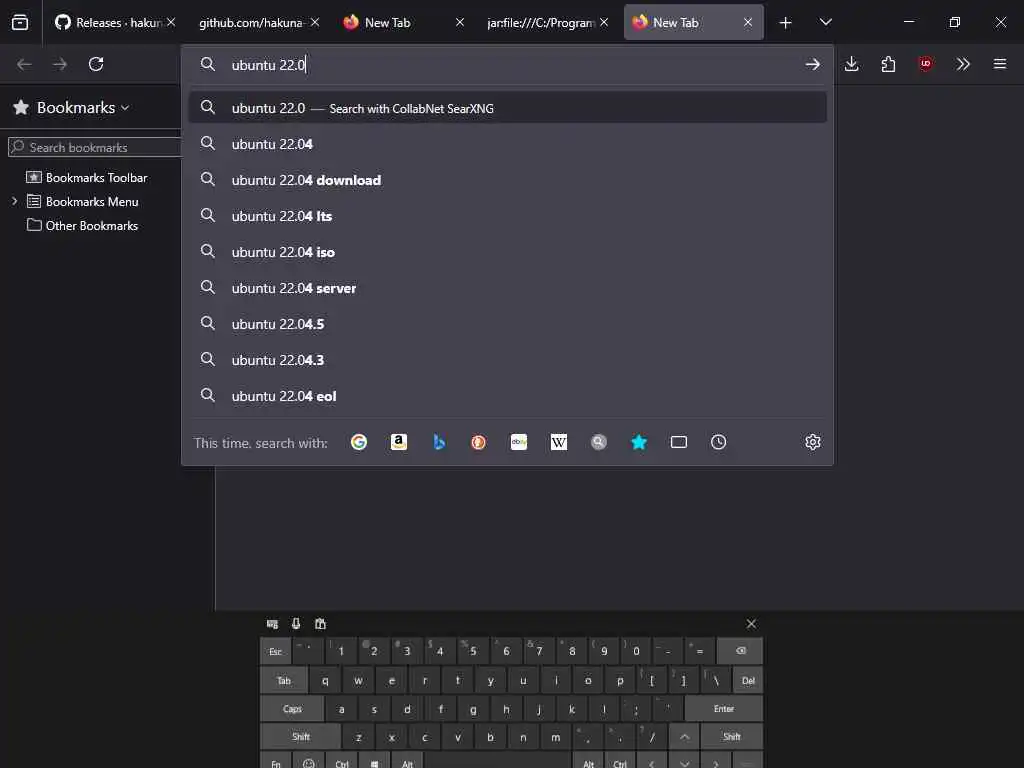Focus the Search bookmarks field

[95, 147]
